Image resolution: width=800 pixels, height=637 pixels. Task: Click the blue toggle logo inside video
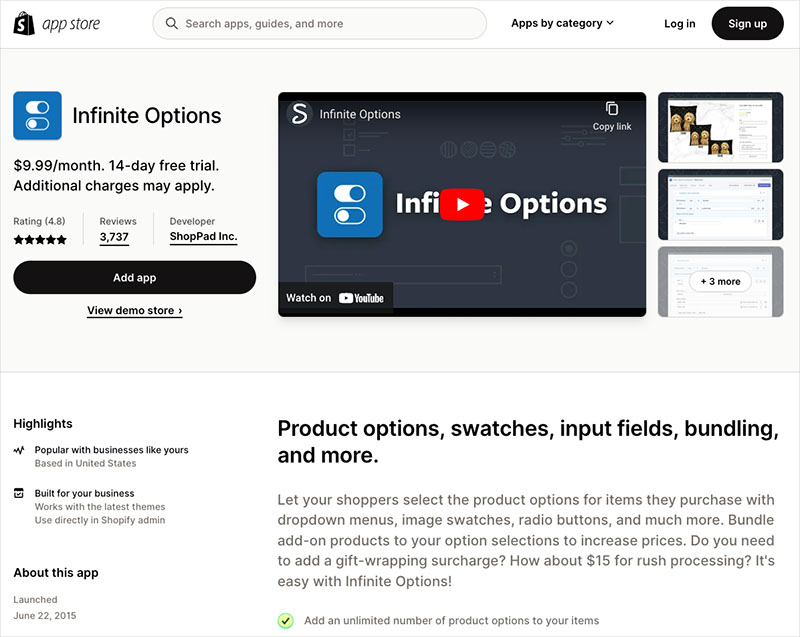[349, 205]
